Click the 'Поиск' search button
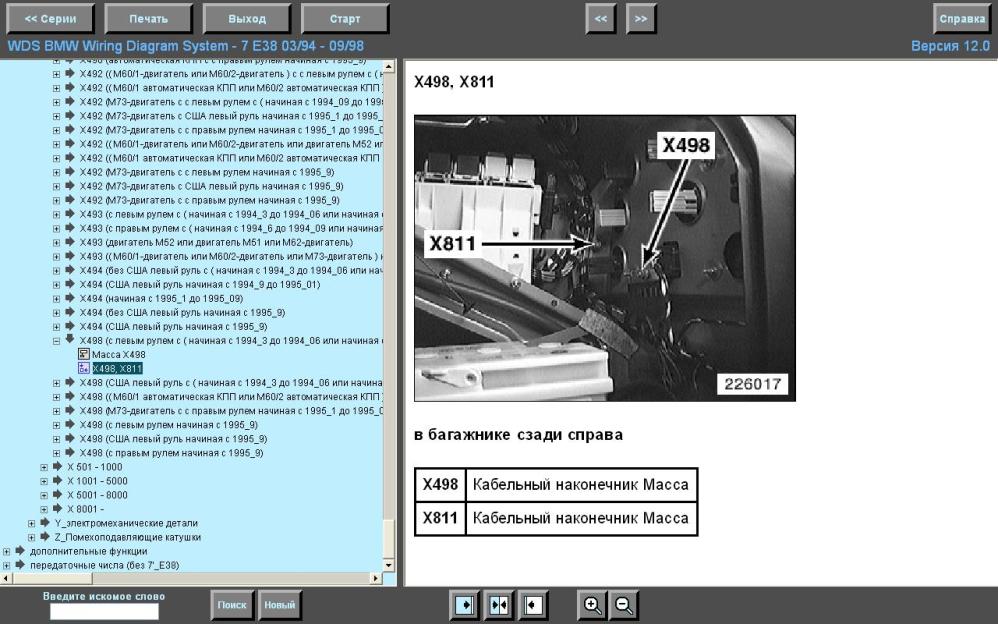Screen dimensions: 998x624 tap(232, 605)
